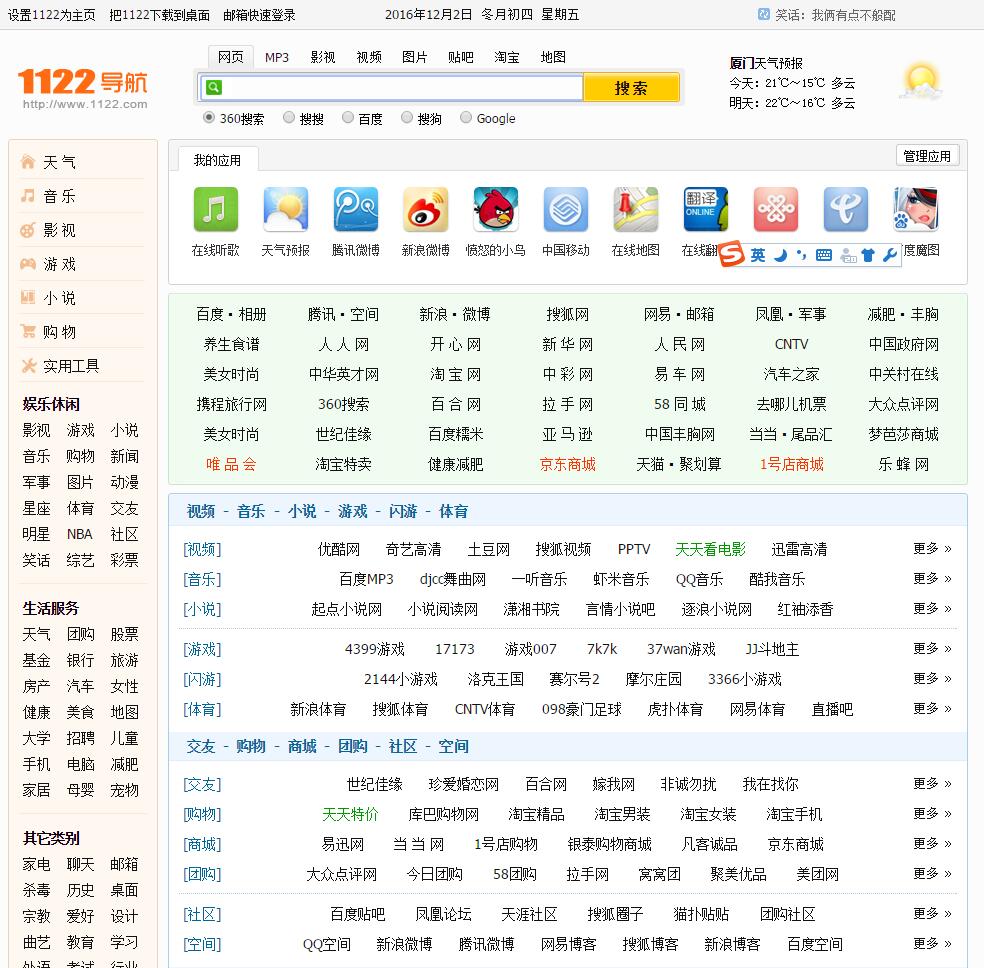Screen dimensions: 984x968
Task: Expand 更多 in the 视频 row
Action: (932, 548)
